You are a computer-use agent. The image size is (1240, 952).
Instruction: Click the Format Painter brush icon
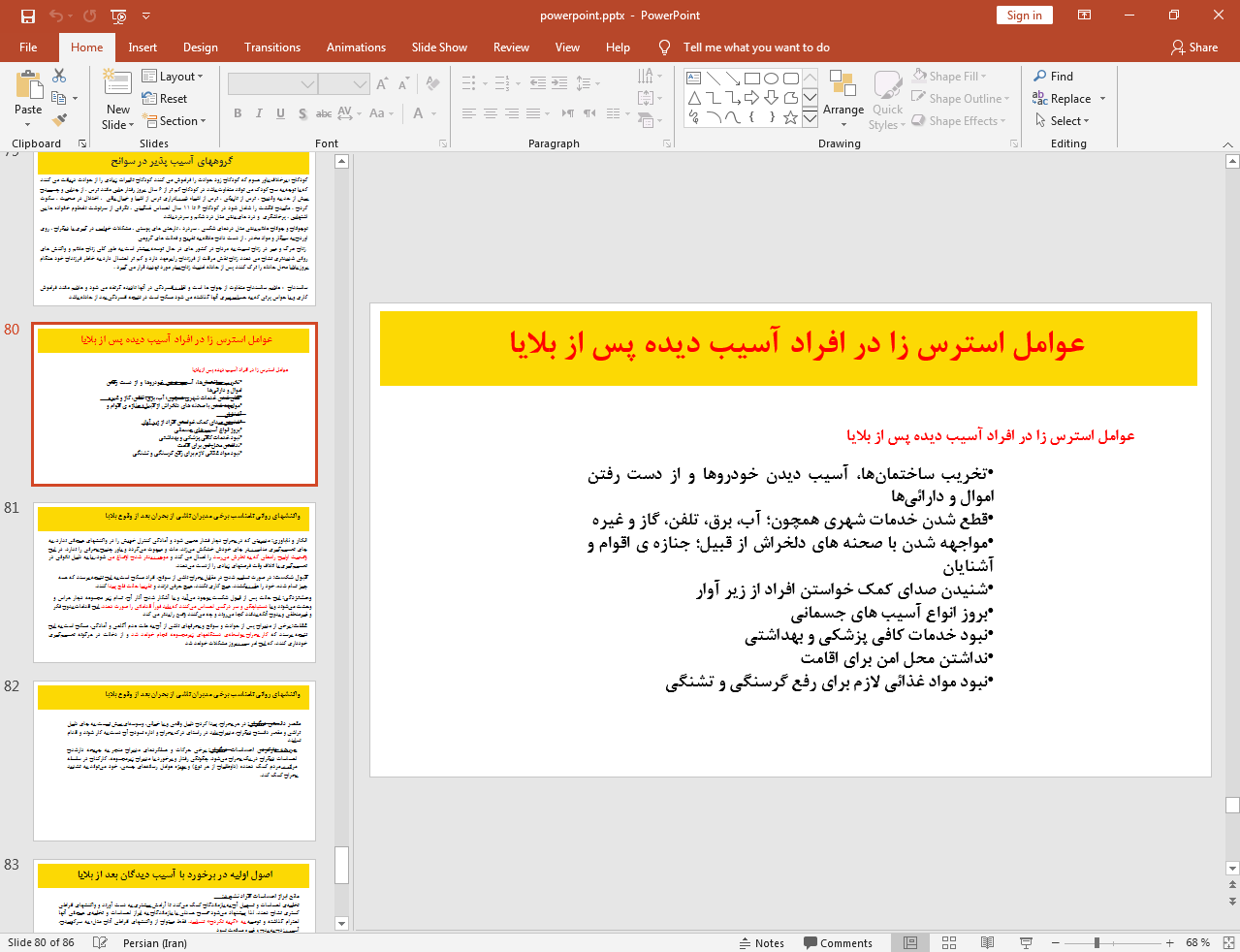[59, 120]
